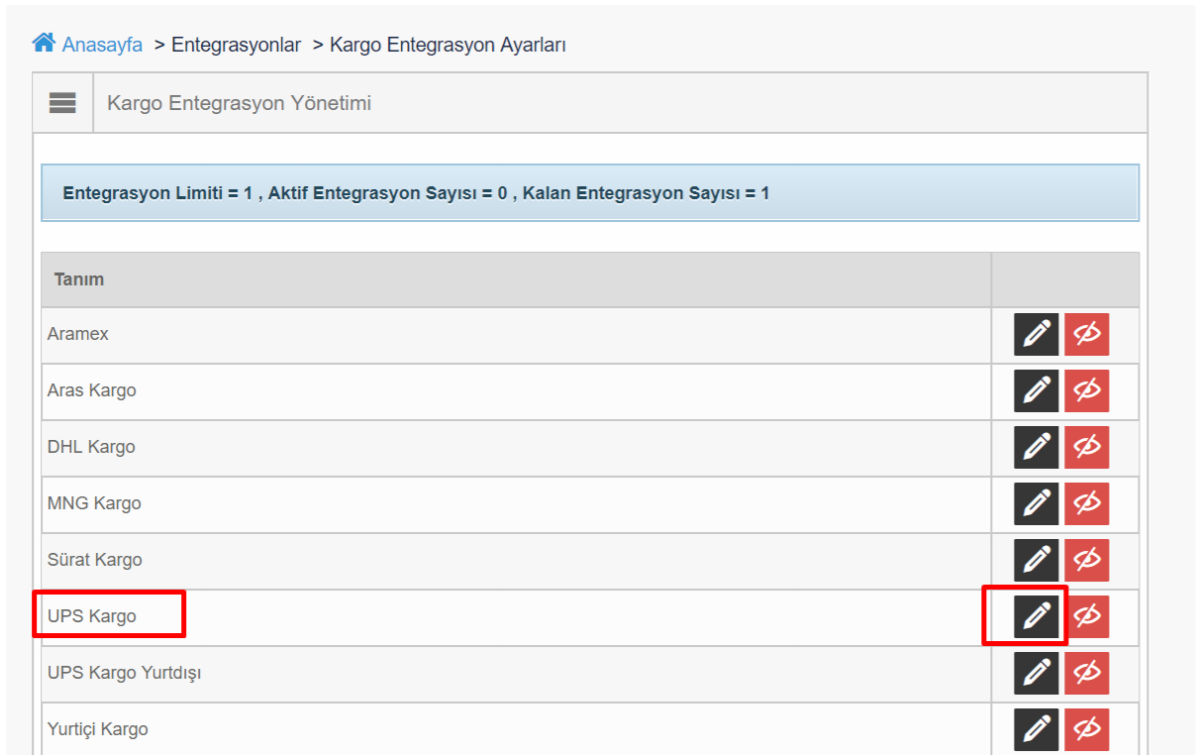This screenshot has height=755, width=1196.
Task: Toggle visibility of Yurtiçi Kargo
Action: coord(1087,729)
